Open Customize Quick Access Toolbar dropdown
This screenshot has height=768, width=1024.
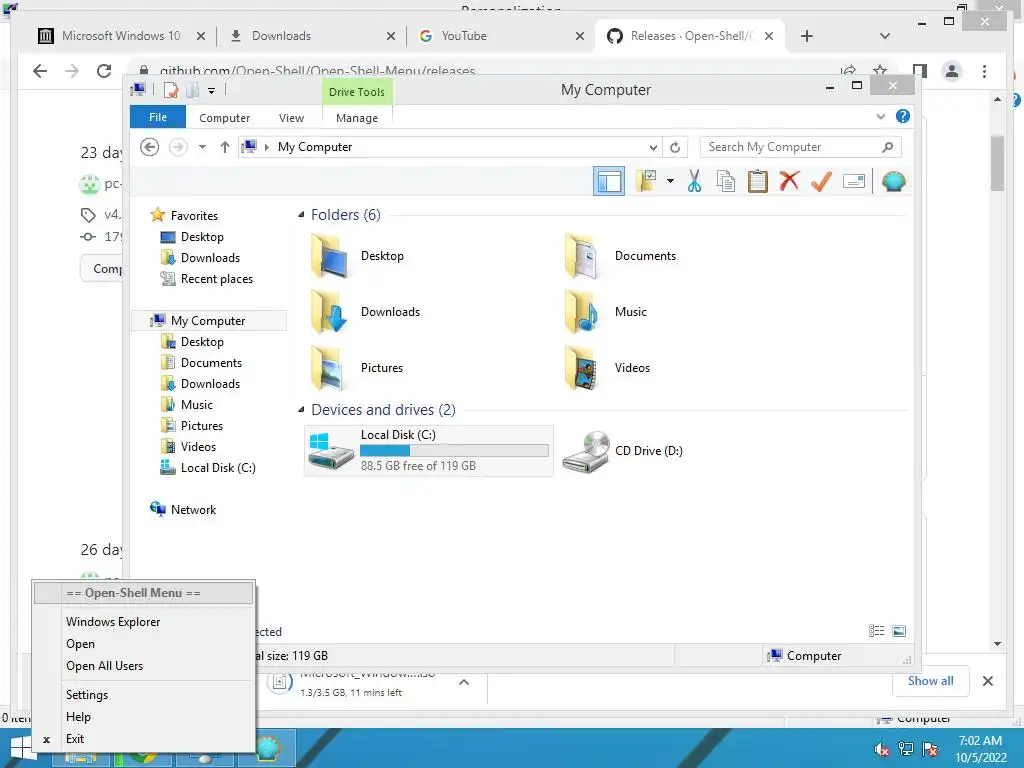coord(212,91)
